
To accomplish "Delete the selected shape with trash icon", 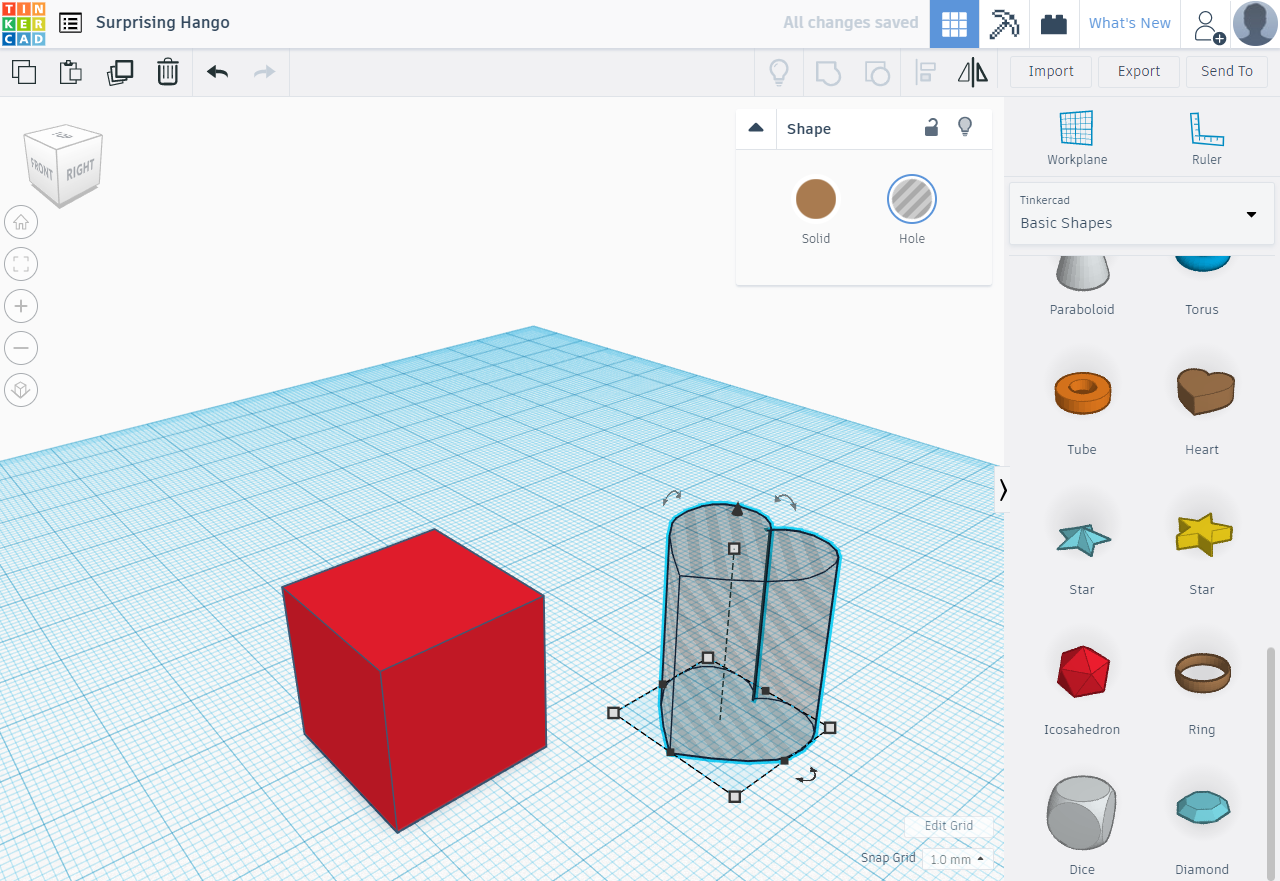I will tap(168, 72).
